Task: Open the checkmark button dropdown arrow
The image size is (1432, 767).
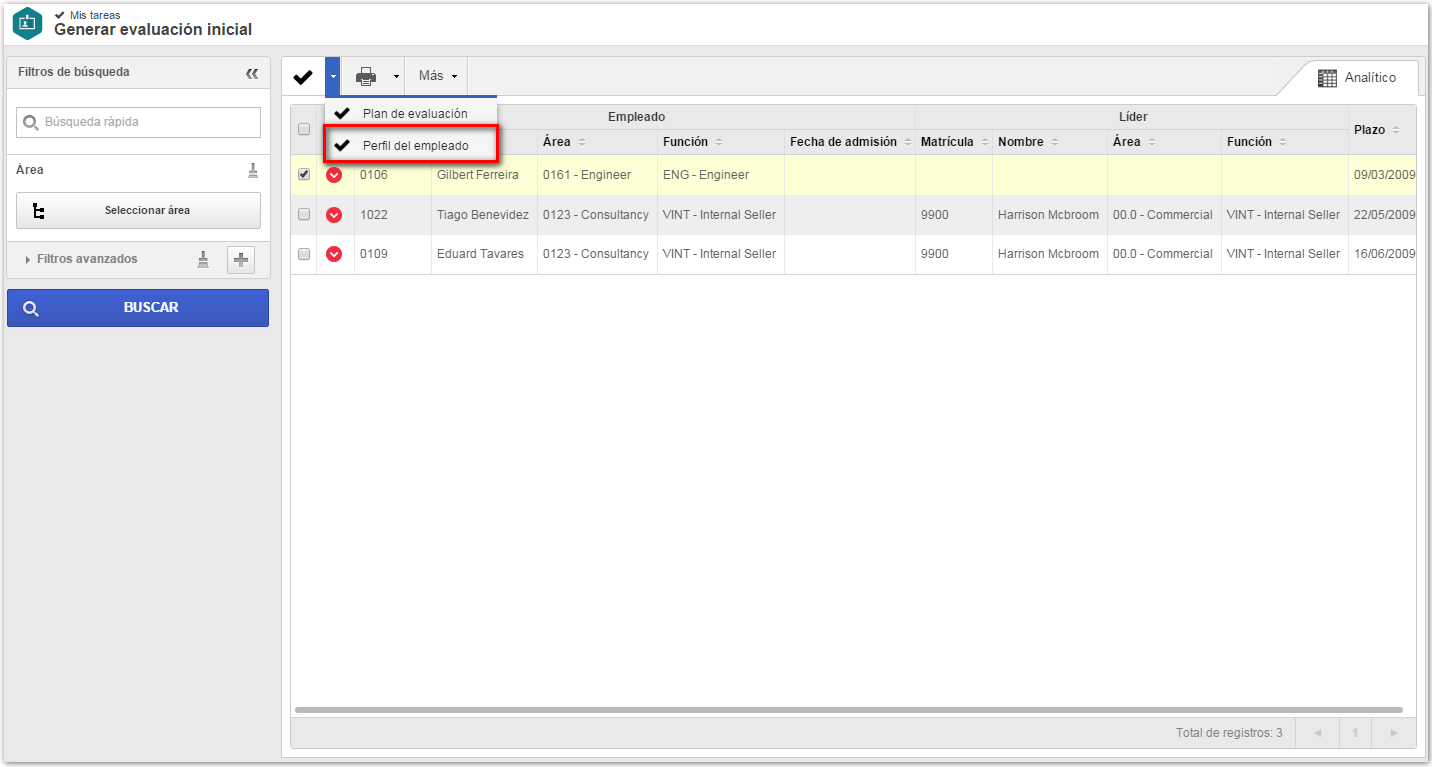Action: (x=333, y=77)
